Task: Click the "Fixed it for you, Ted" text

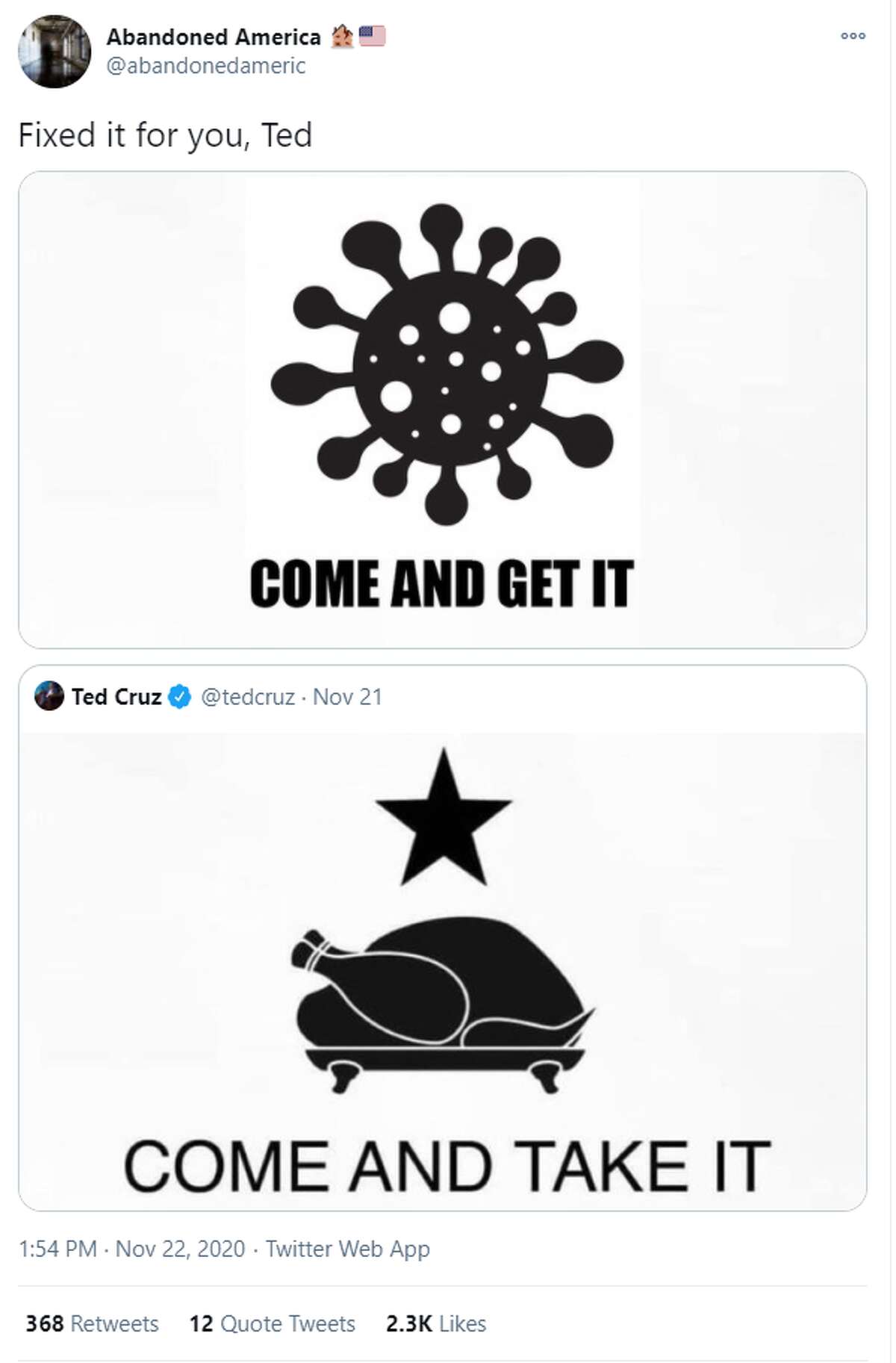Action: pyautogui.click(x=165, y=135)
